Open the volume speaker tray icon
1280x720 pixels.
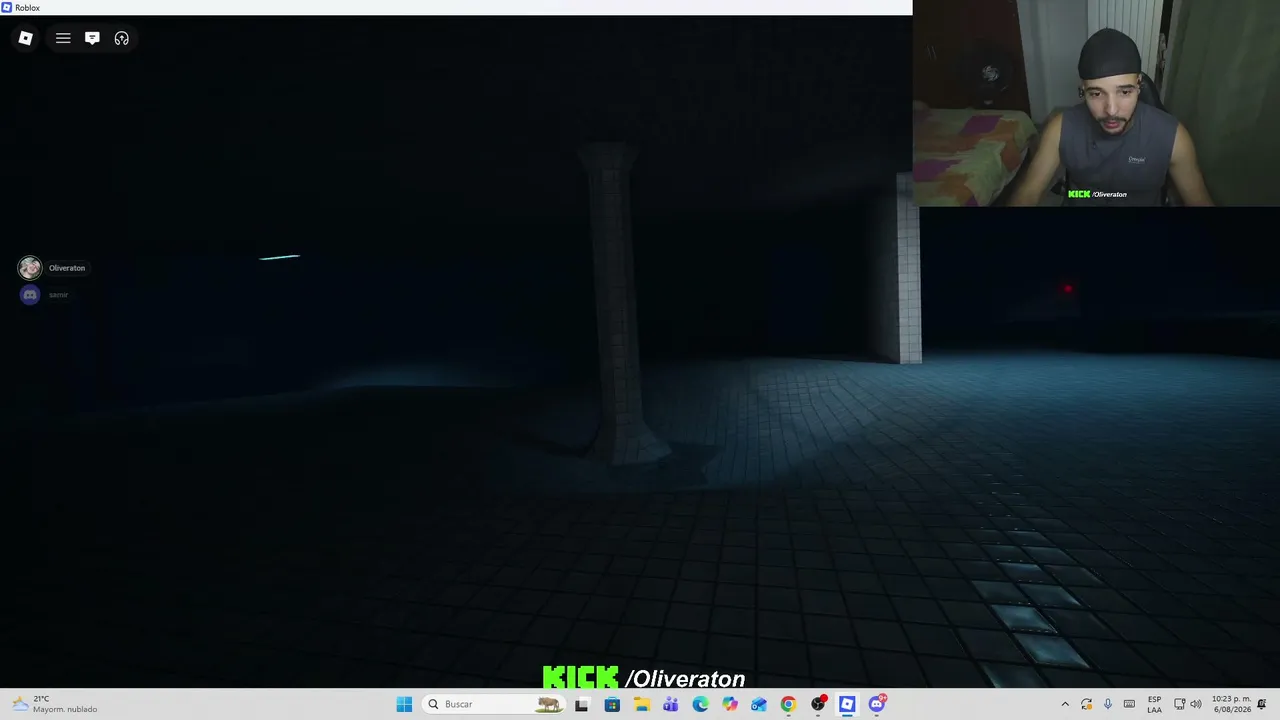(x=1196, y=704)
